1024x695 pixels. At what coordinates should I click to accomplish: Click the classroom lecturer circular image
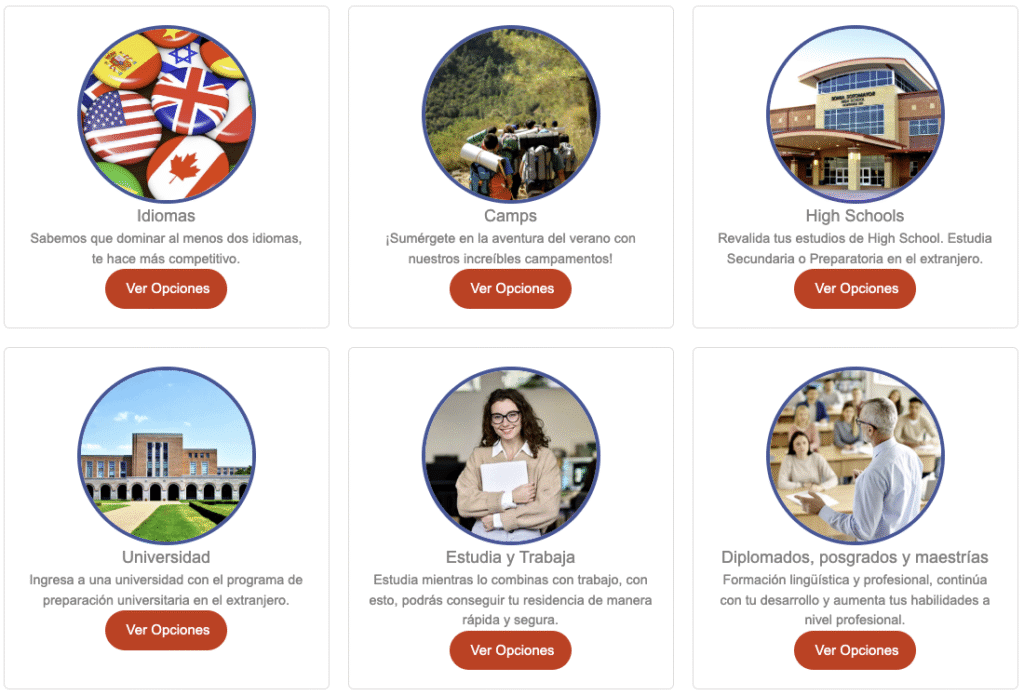[855, 455]
